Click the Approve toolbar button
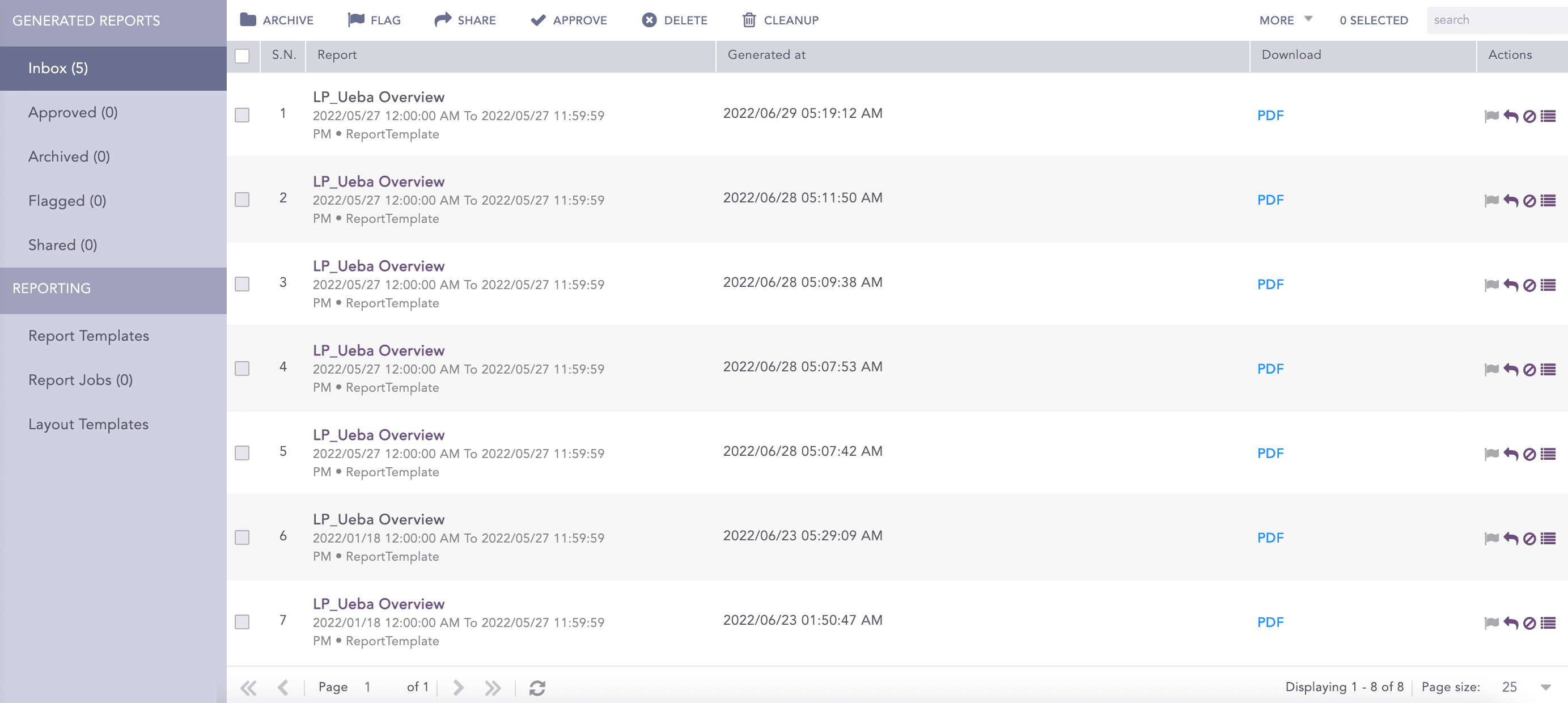 (569, 20)
